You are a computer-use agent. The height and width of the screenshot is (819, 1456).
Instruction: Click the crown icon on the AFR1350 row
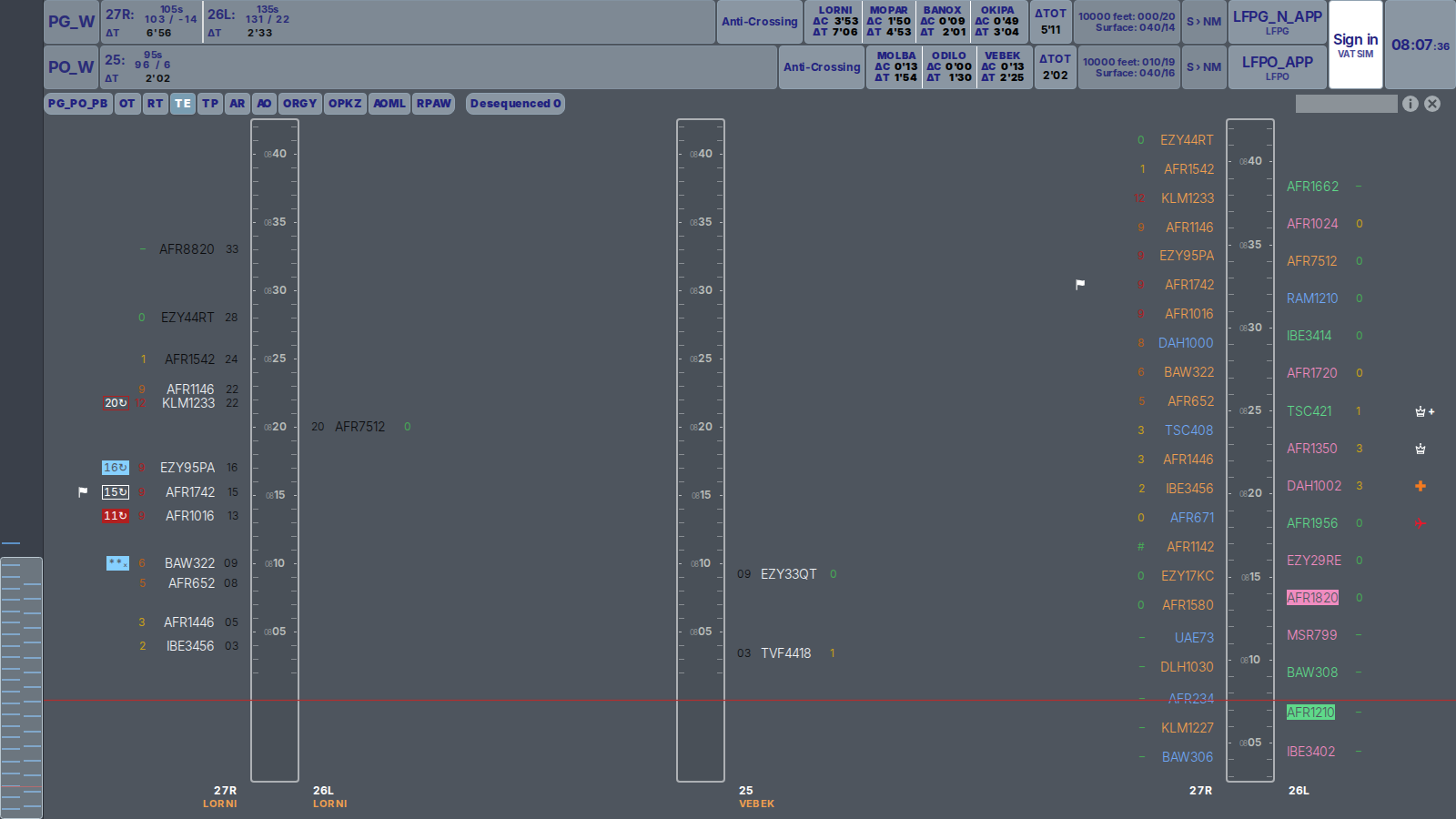pos(1421,449)
